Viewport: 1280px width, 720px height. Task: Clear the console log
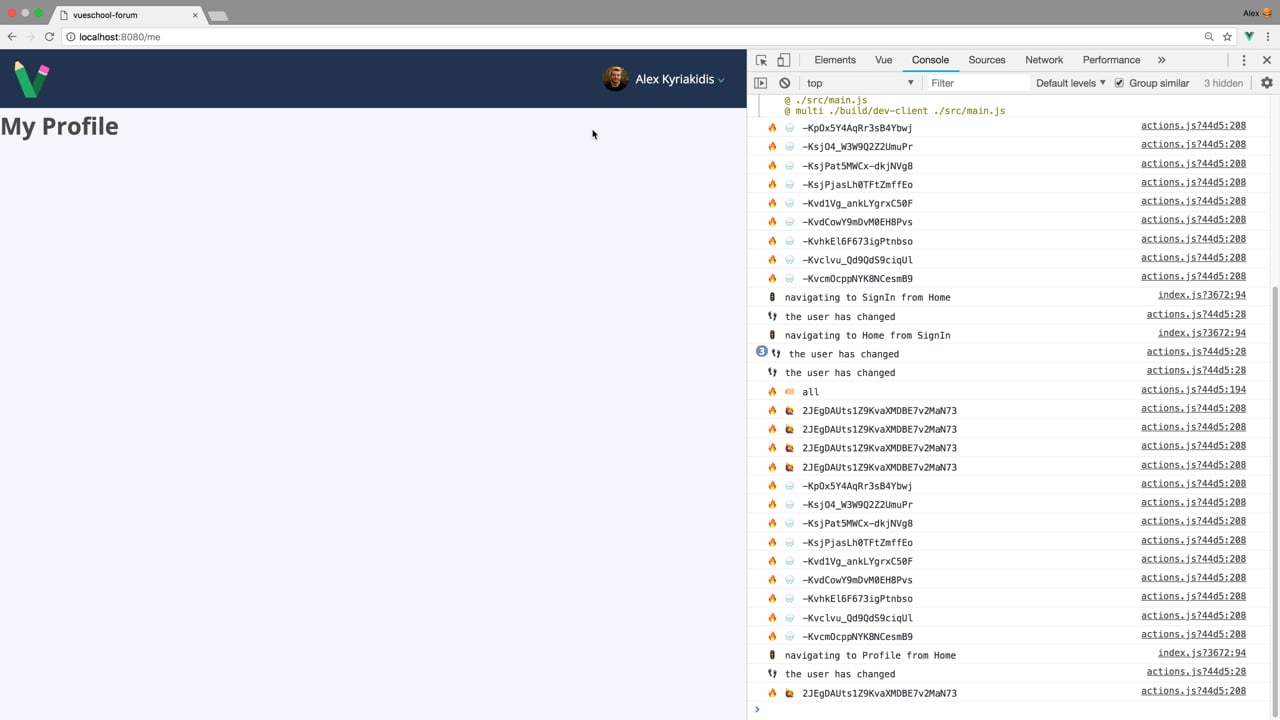[x=785, y=83]
